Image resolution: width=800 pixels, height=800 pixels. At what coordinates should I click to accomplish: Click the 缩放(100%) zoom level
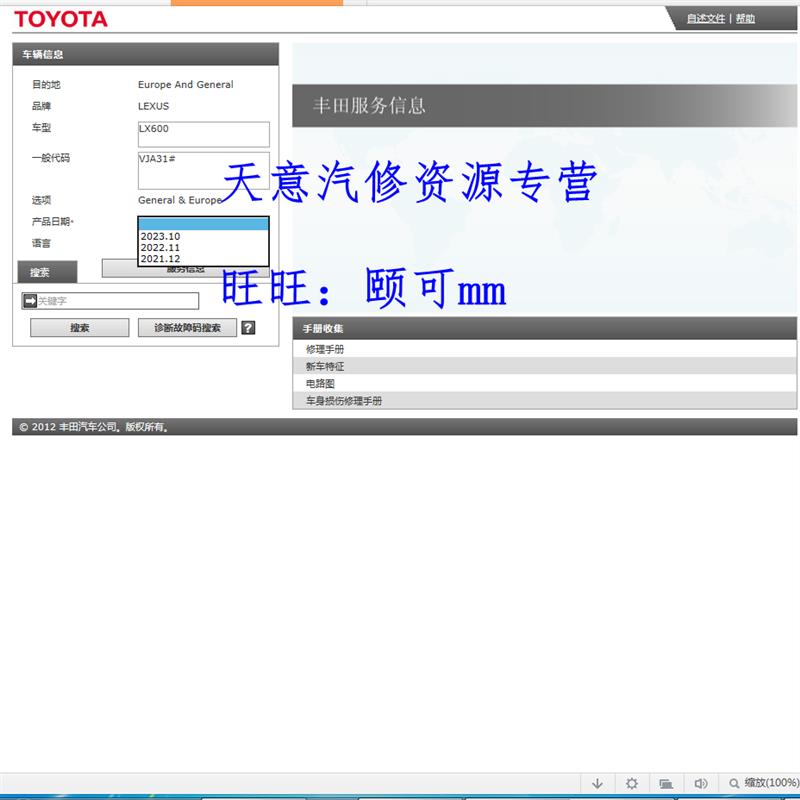771,783
